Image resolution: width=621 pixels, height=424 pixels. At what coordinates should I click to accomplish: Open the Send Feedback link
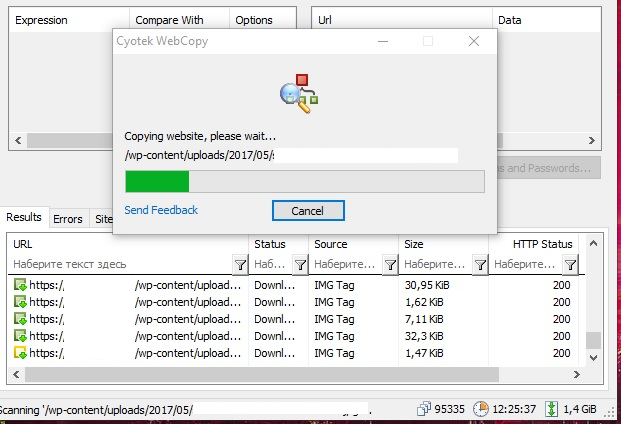coord(161,210)
